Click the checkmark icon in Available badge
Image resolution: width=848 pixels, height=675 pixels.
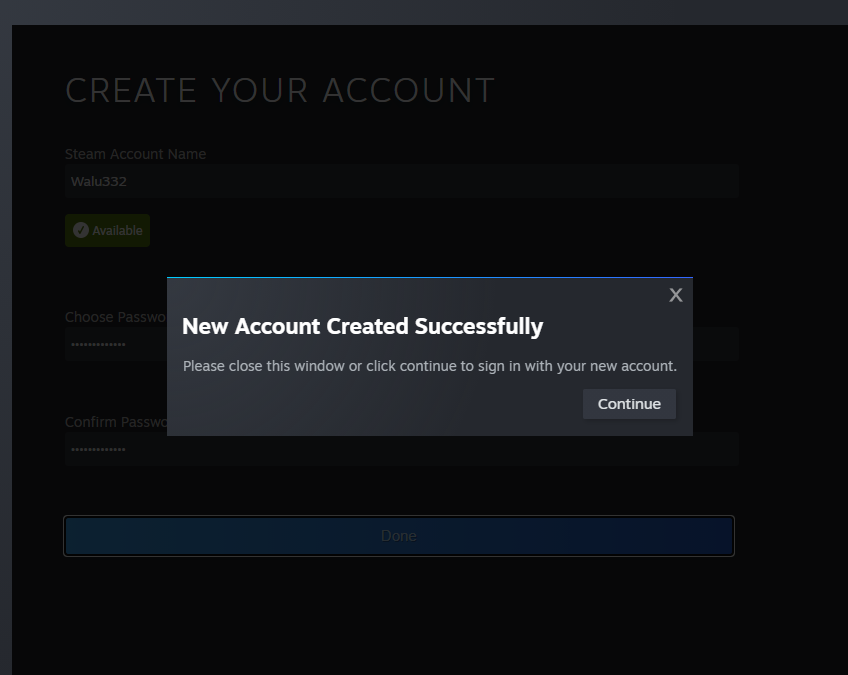pyautogui.click(x=81, y=230)
